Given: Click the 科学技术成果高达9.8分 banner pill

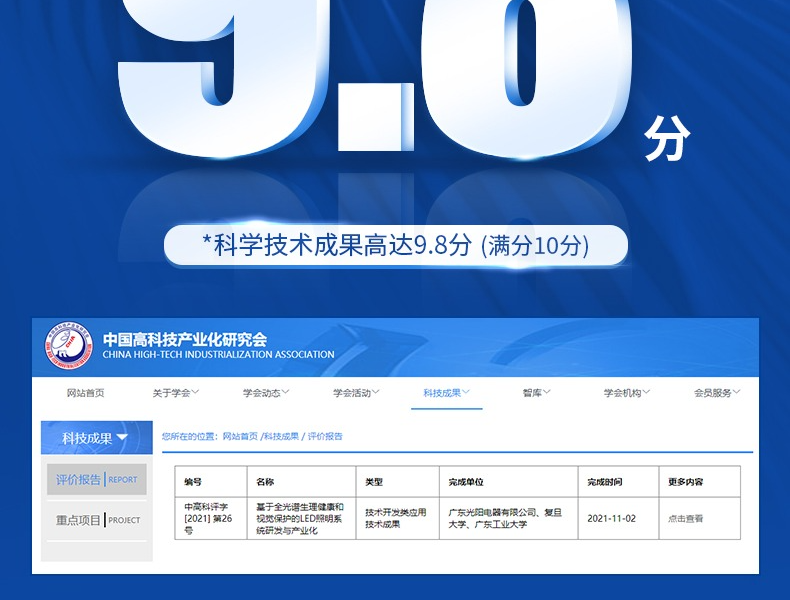Looking at the screenshot, I should (x=395, y=245).
